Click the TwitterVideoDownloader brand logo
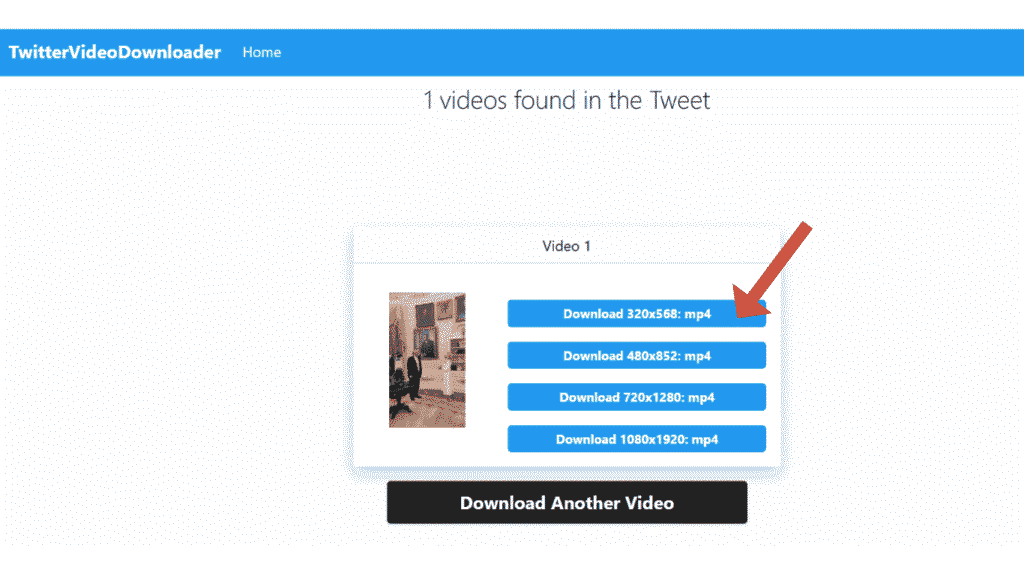 coord(115,52)
